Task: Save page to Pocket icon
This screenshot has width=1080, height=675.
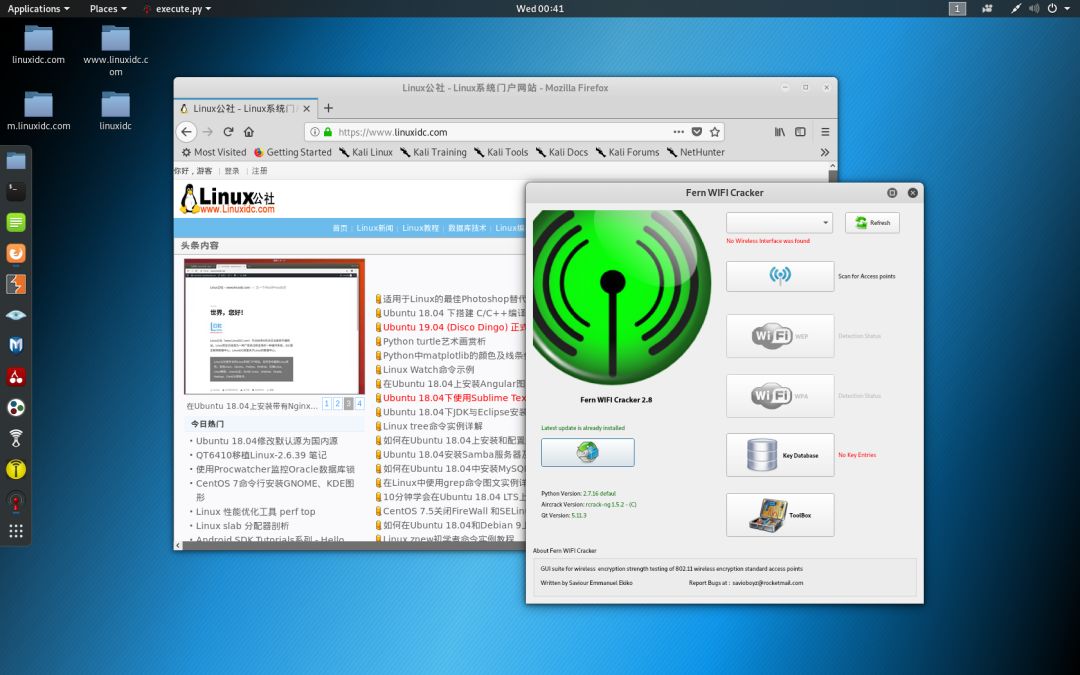Action: (x=696, y=132)
